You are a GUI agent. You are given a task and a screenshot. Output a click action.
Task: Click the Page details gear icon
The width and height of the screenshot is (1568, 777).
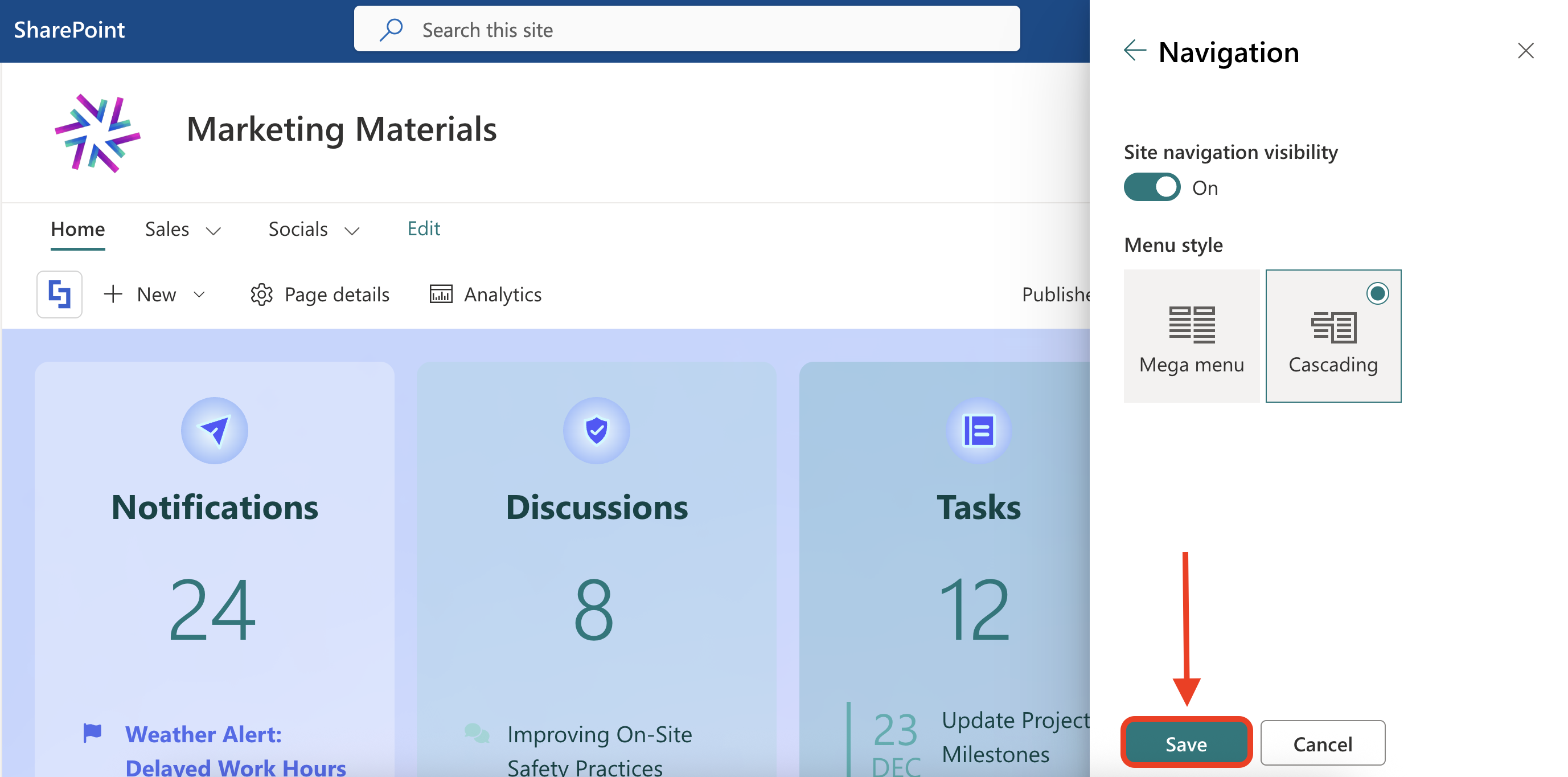coord(261,295)
